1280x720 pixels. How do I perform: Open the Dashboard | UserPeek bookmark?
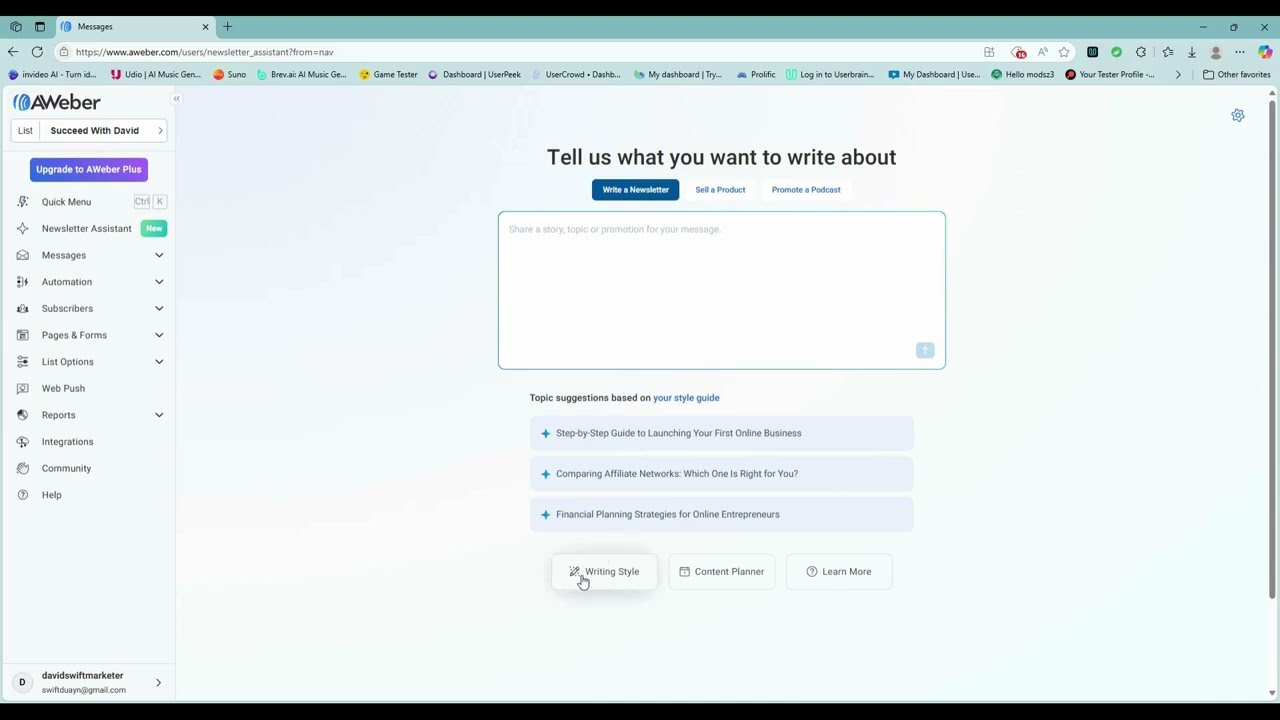click(474, 74)
